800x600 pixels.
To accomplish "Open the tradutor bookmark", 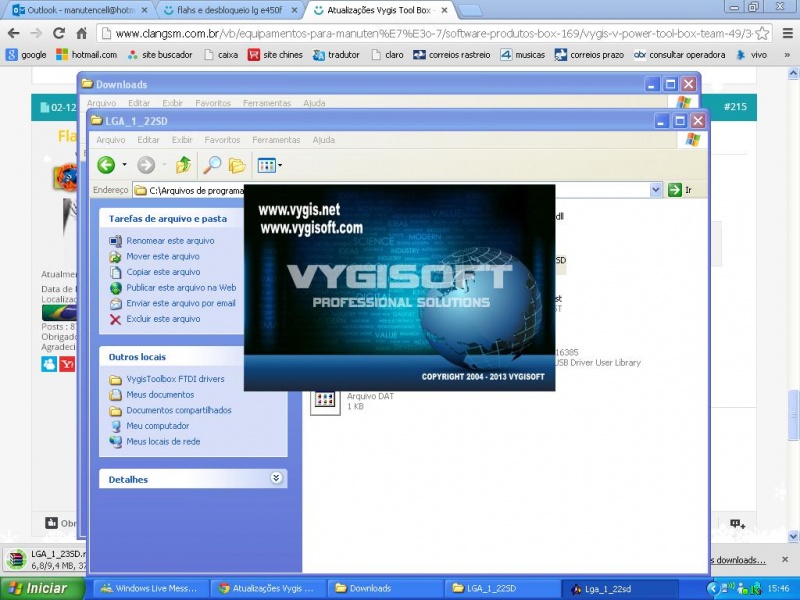I will click(x=336, y=55).
